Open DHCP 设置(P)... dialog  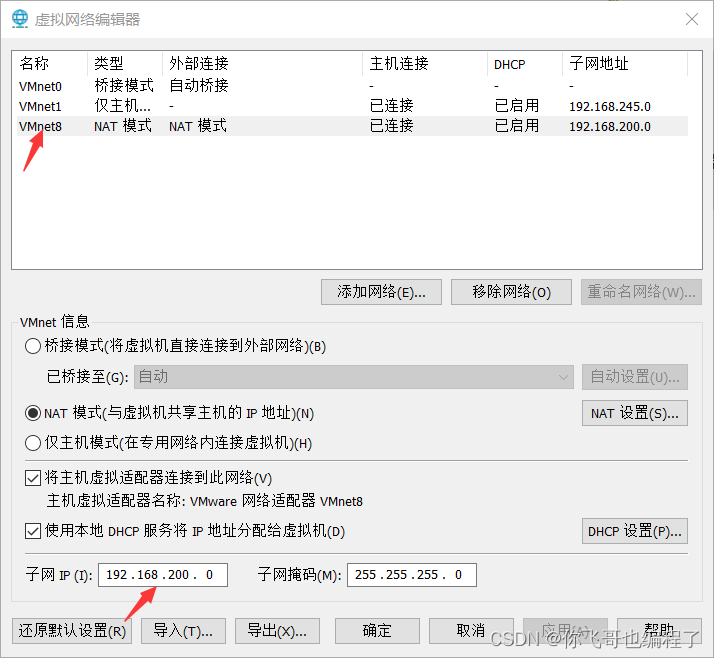click(x=635, y=531)
